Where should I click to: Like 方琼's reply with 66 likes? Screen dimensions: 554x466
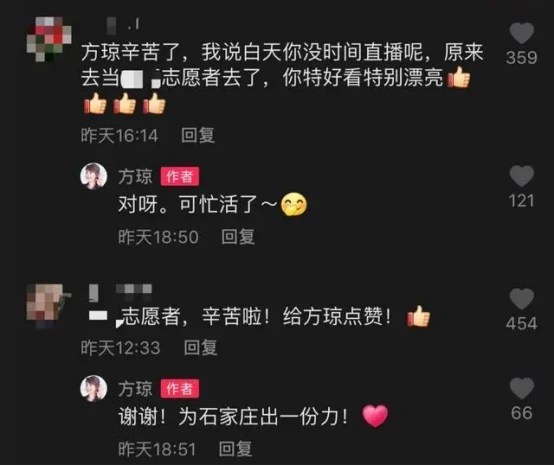[521, 388]
